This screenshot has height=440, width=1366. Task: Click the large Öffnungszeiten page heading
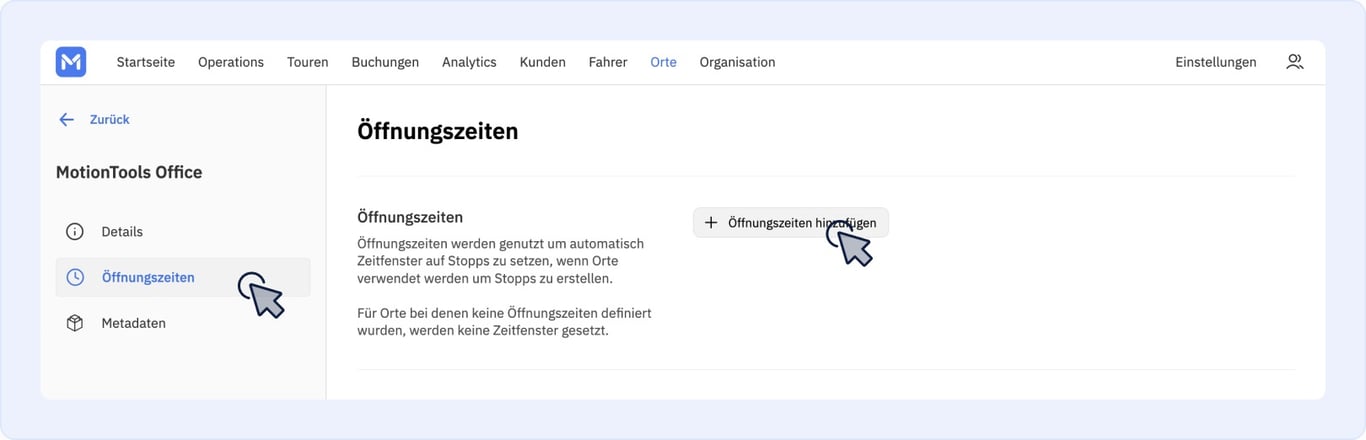click(x=438, y=131)
